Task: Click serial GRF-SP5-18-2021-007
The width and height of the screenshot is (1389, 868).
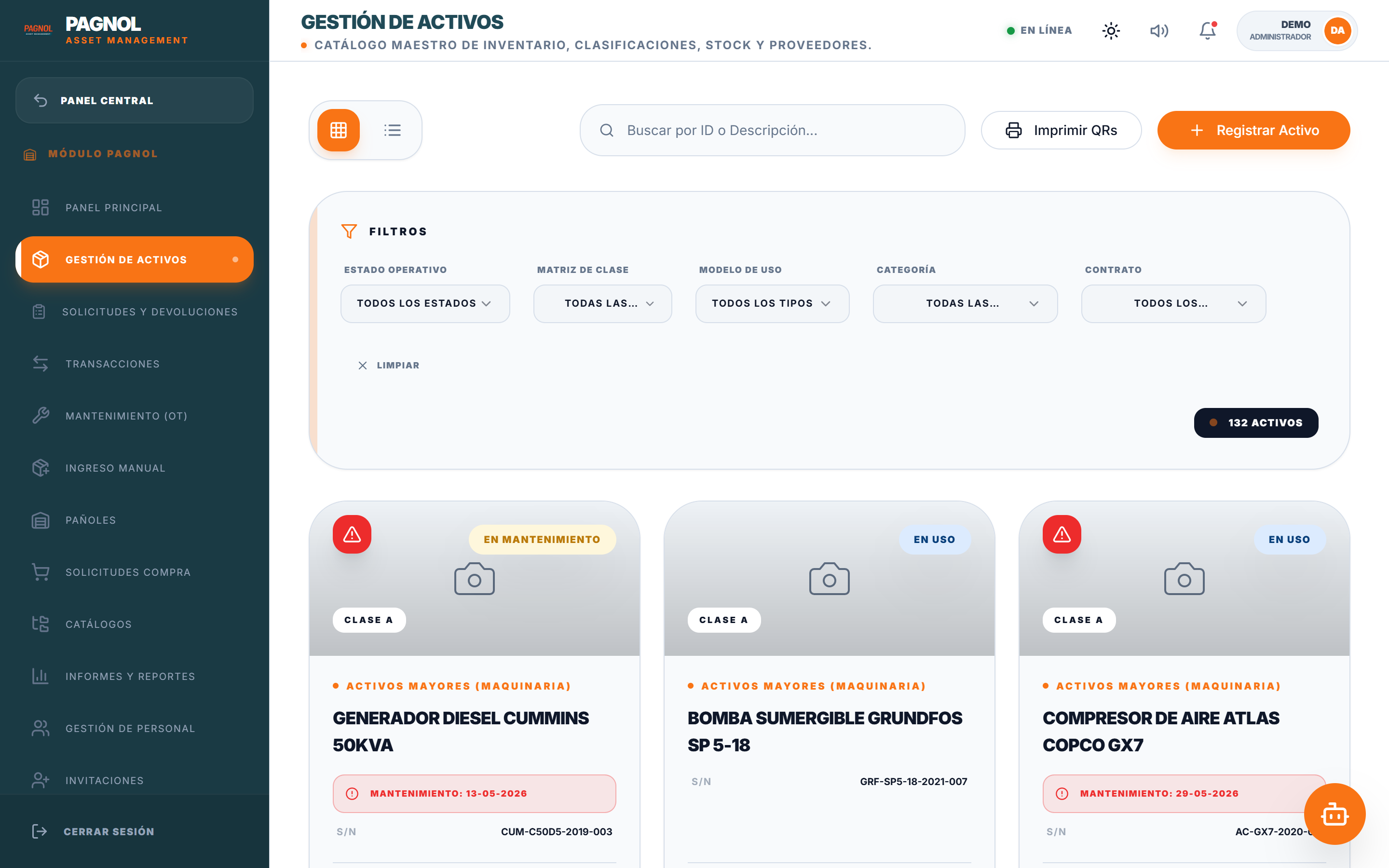Action: pyautogui.click(x=913, y=781)
